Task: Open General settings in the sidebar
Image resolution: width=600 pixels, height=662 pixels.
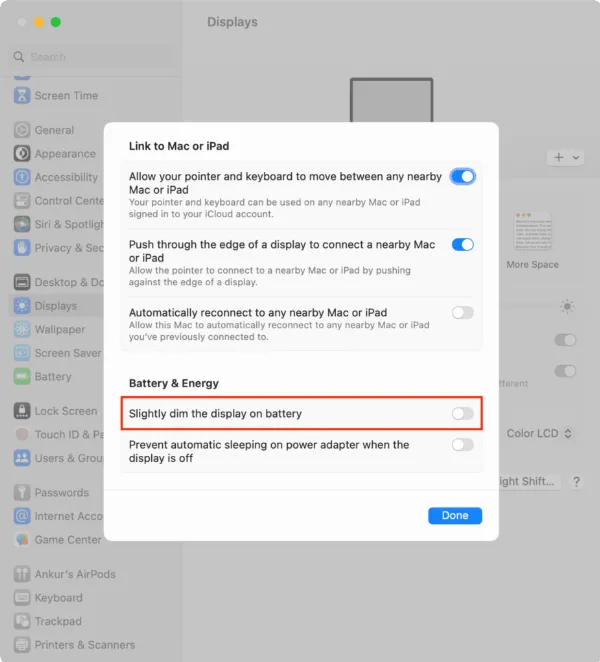Action: pyautogui.click(x=54, y=130)
